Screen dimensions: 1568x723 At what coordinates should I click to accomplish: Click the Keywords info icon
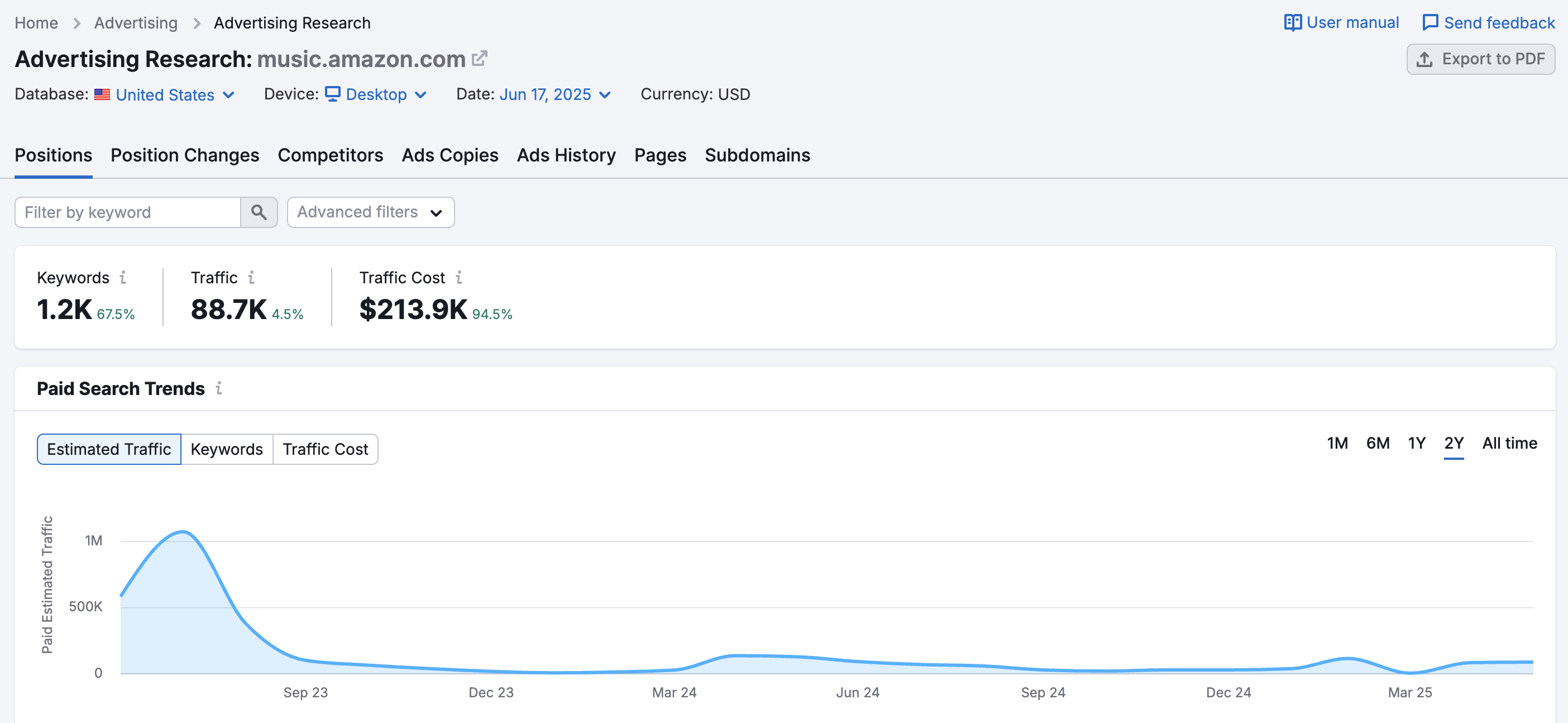pyautogui.click(x=123, y=278)
